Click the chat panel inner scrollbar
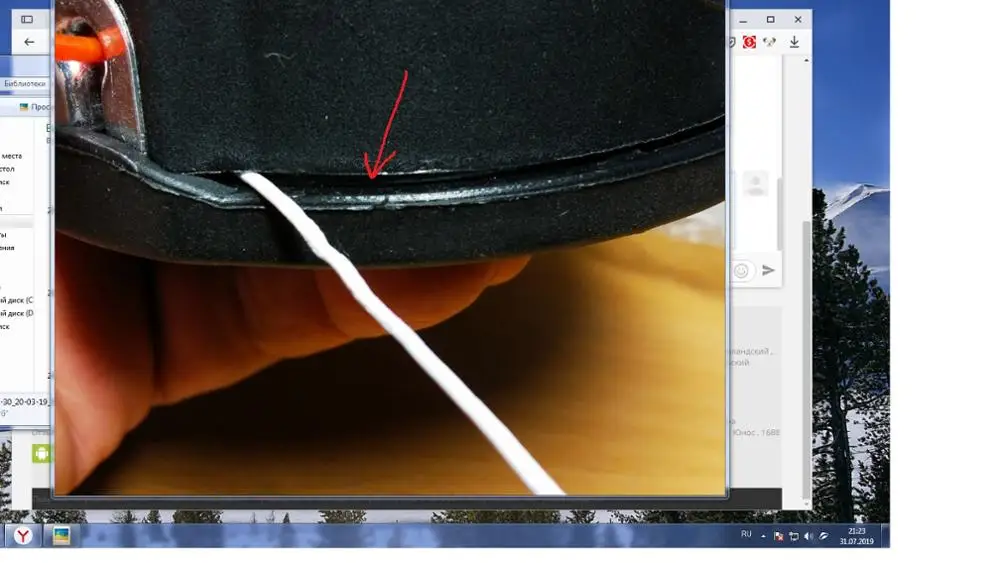Screen dimensions: 1000x563 (779, 214)
